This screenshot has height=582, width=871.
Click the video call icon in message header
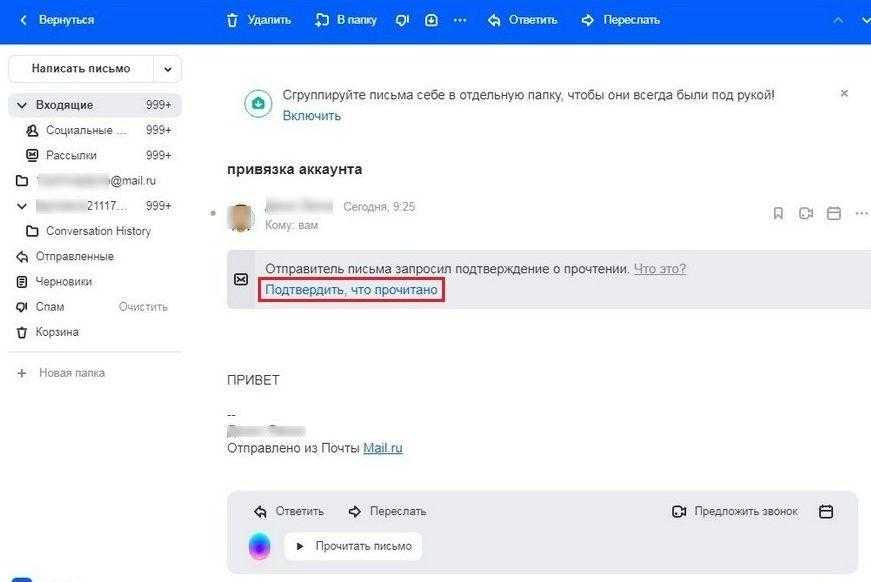(x=806, y=213)
